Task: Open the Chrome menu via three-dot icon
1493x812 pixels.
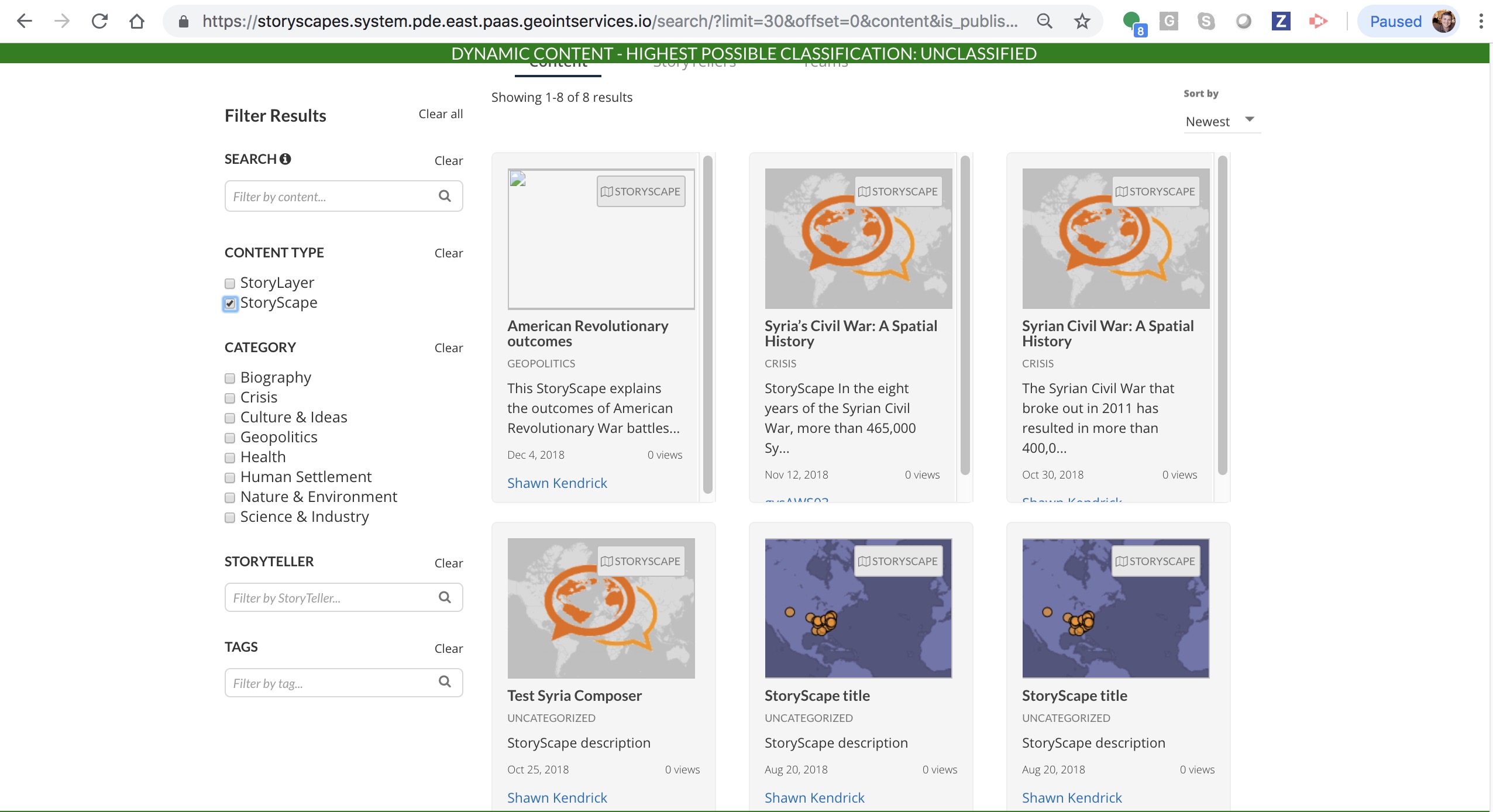Action: pyautogui.click(x=1480, y=21)
